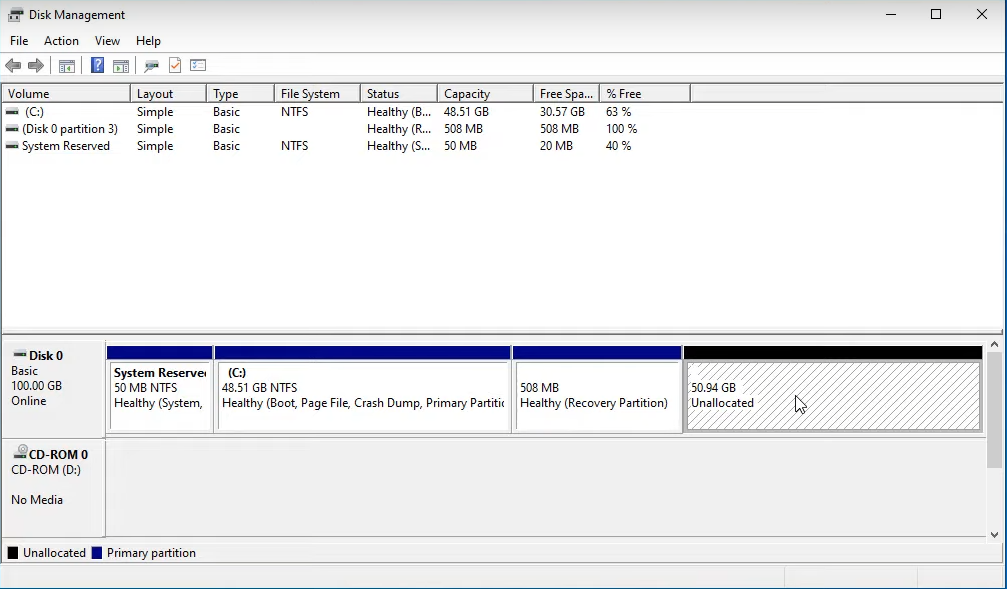Click the 40 % free cell
The height and width of the screenshot is (589, 1007).
tap(618, 146)
